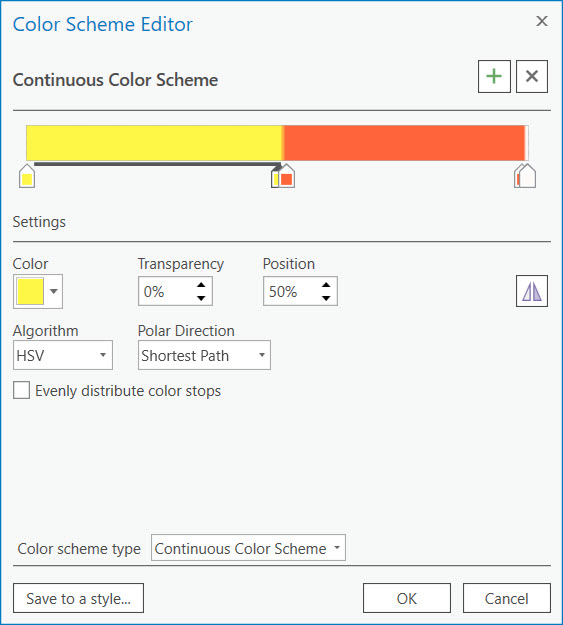Click the green plus add color stop icon

point(494,77)
